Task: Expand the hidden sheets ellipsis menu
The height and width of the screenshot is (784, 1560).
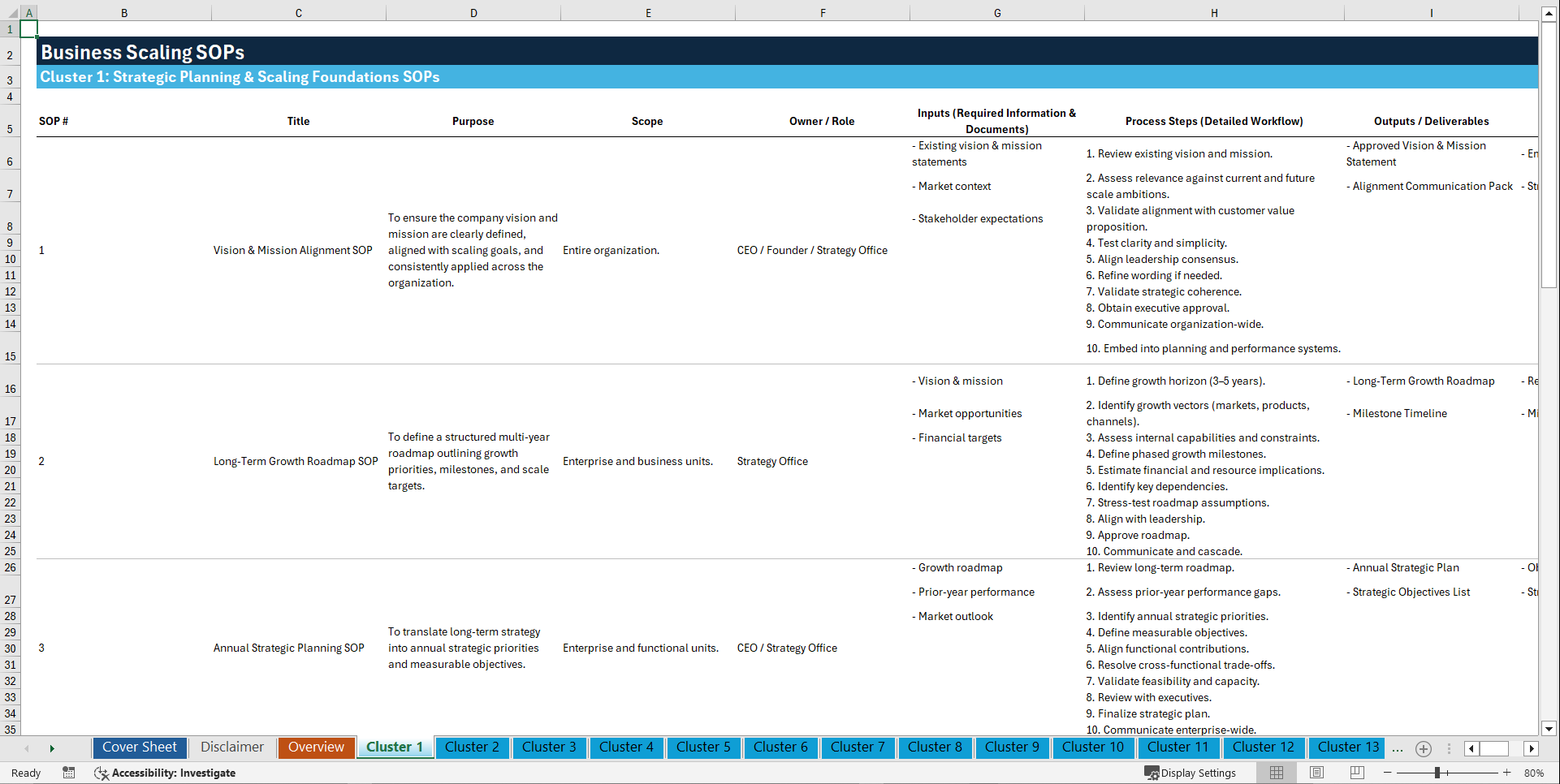Action: click(1397, 748)
